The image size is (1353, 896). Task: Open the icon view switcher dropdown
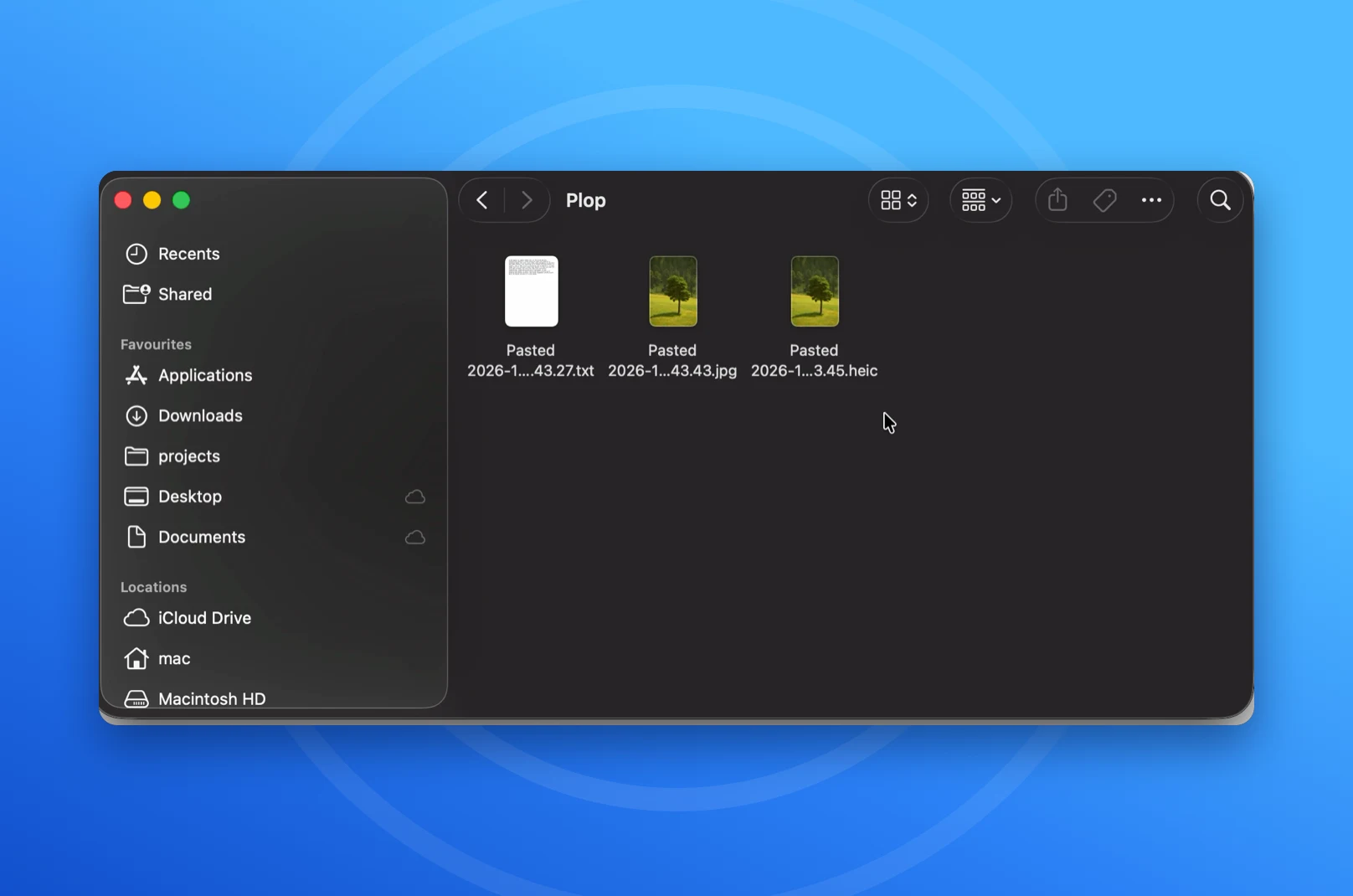coord(898,200)
